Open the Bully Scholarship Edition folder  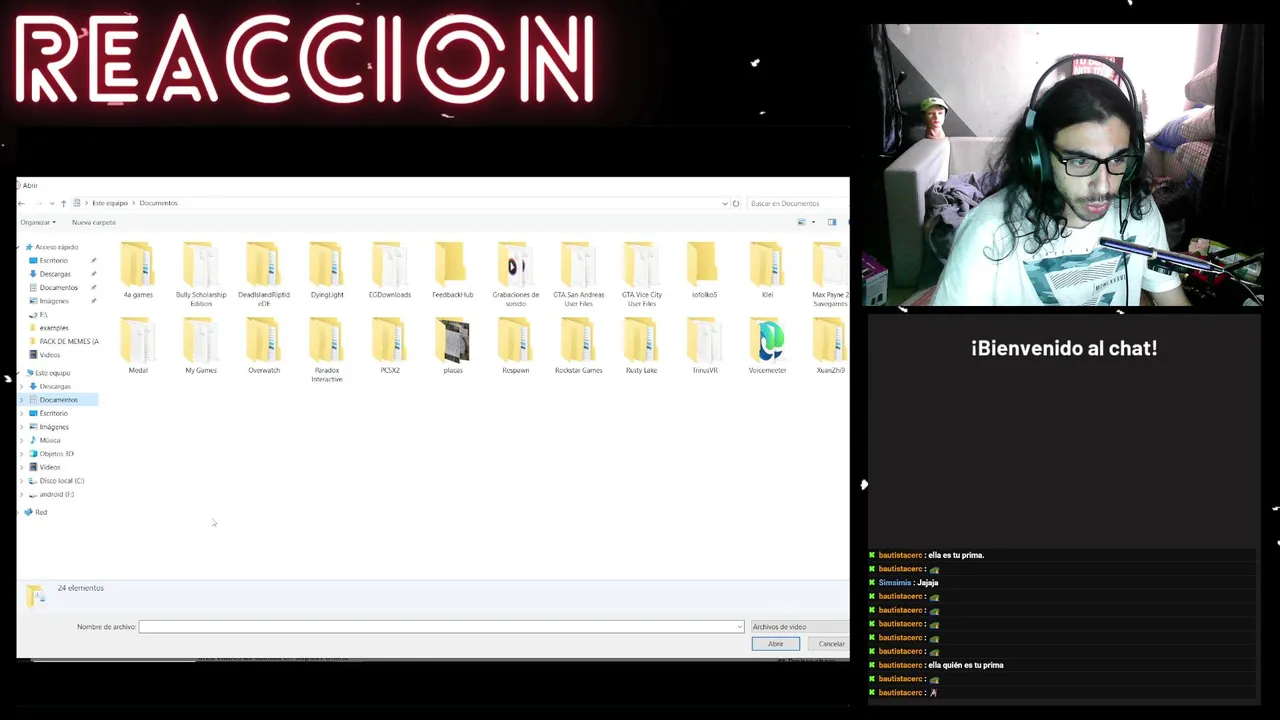(x=201, y=275)
